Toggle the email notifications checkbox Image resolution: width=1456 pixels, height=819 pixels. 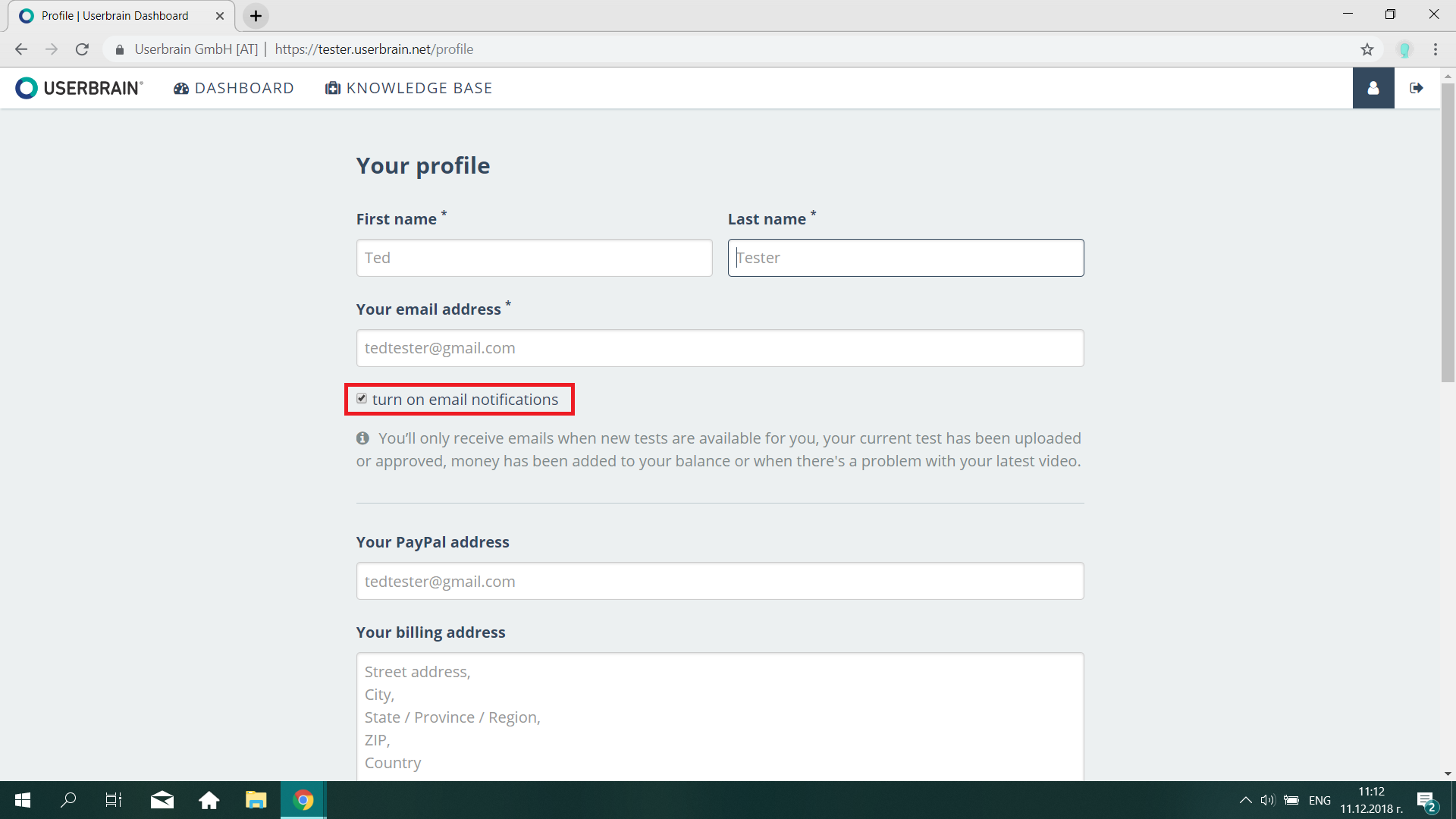[362, 399]
